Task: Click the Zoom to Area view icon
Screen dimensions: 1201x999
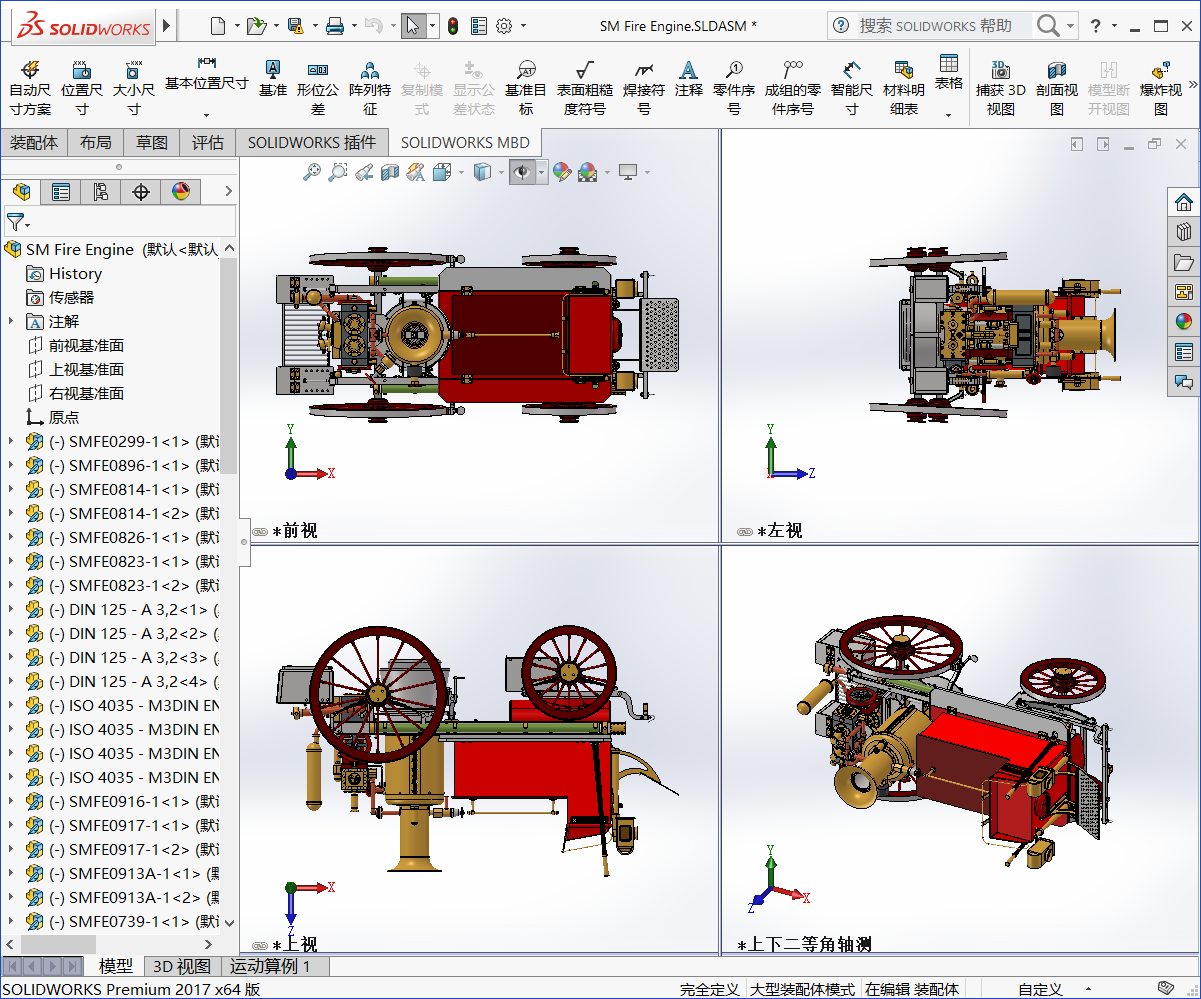Action: [x=337, y=172]
